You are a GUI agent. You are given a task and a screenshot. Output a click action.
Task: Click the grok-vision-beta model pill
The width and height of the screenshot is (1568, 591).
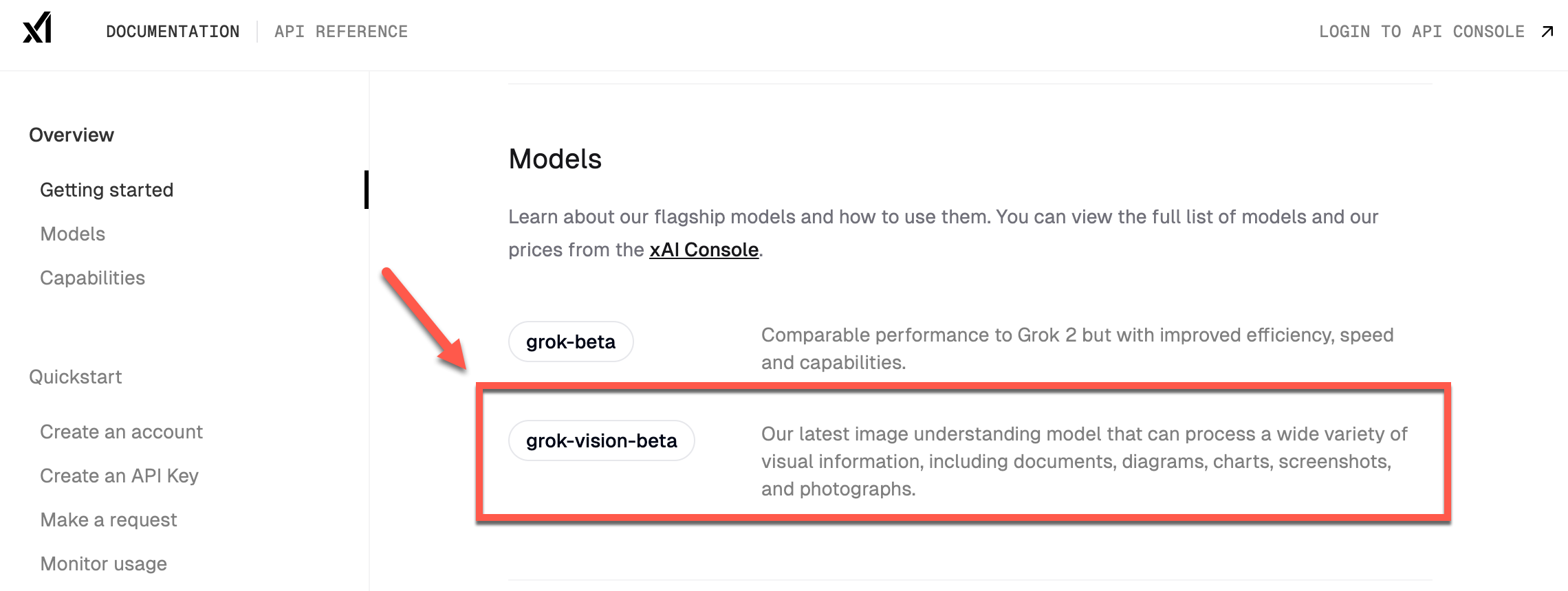click(602, 441)
